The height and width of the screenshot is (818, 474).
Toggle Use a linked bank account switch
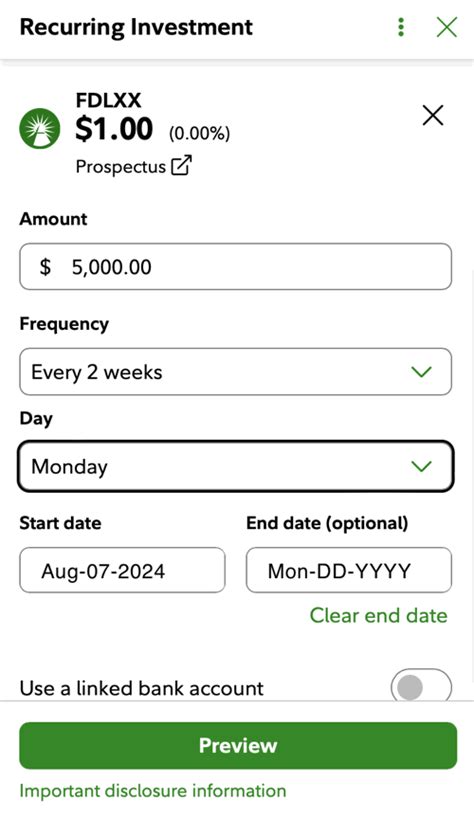[421, 687]
